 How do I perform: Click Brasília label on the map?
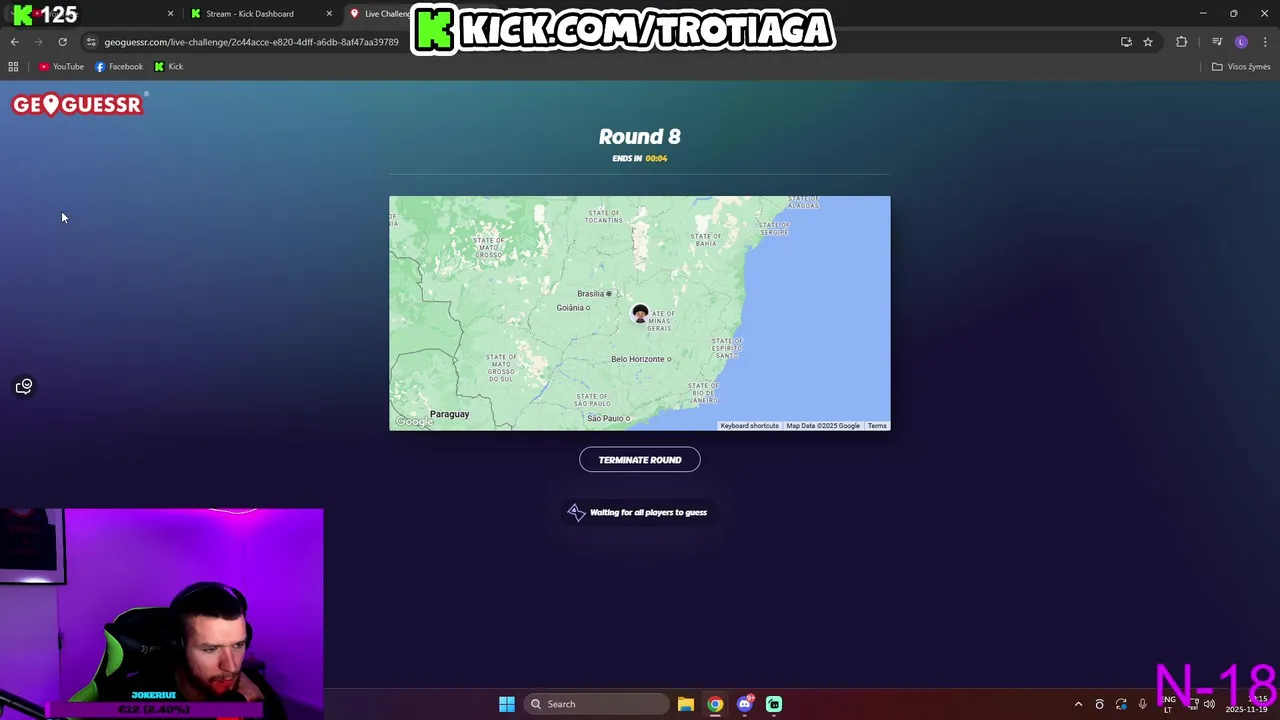pyautogui.click(x=591, y=294)
